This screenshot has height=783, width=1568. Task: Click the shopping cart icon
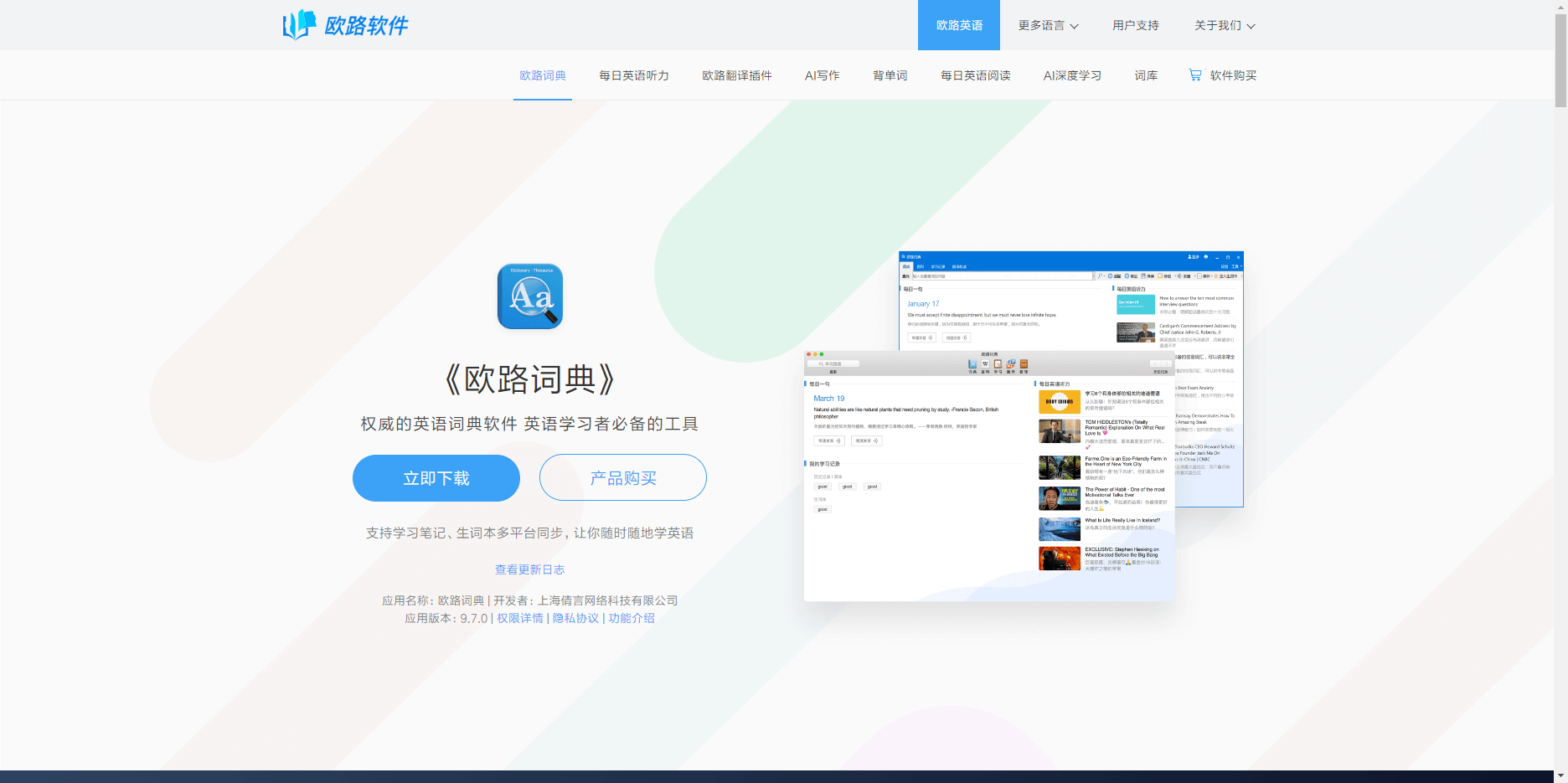(1195, 75)
